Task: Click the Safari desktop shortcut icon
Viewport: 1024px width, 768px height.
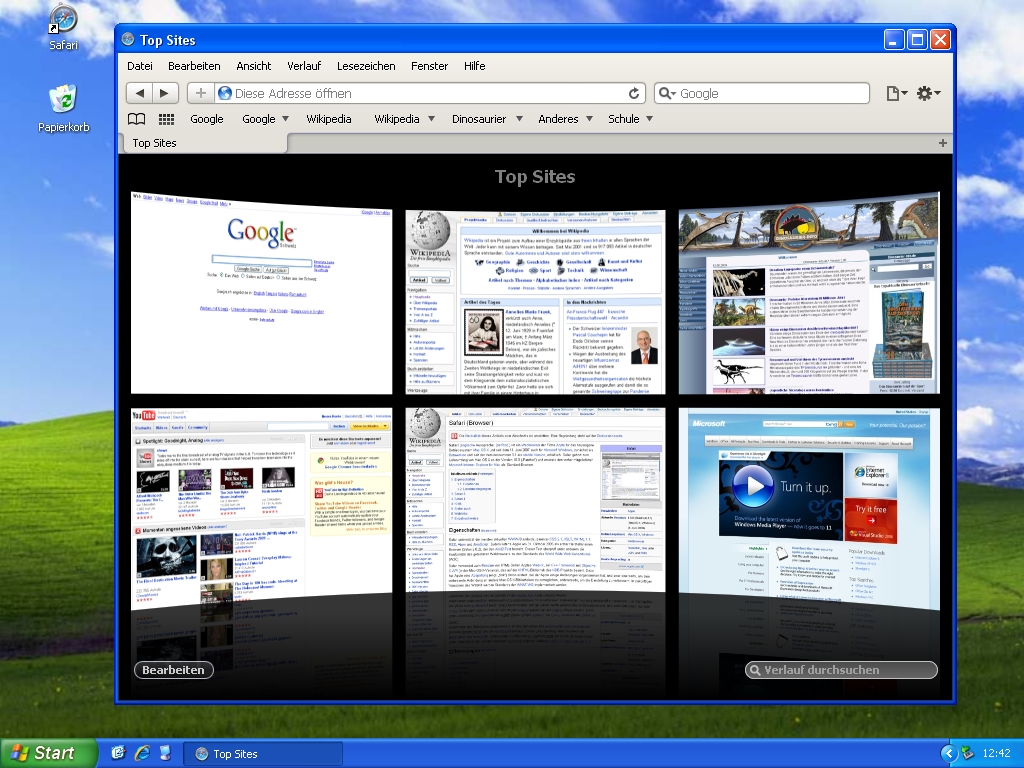Action: (x=63, y=20)
